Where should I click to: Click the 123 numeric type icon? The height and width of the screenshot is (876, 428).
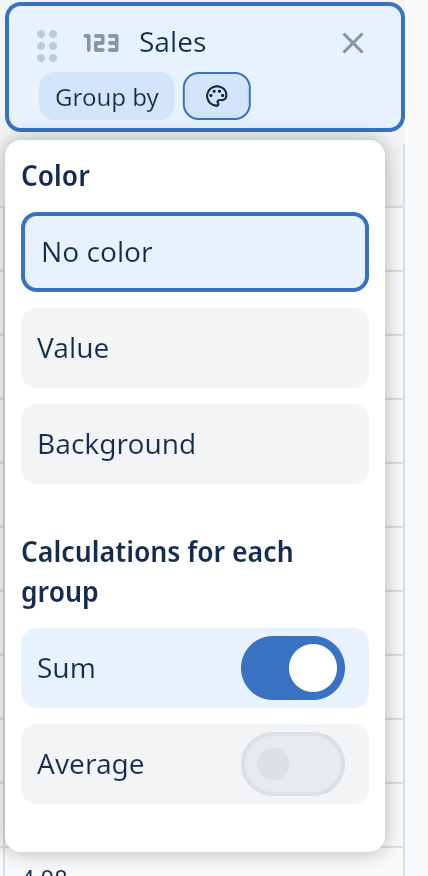(x=101, y=43)
